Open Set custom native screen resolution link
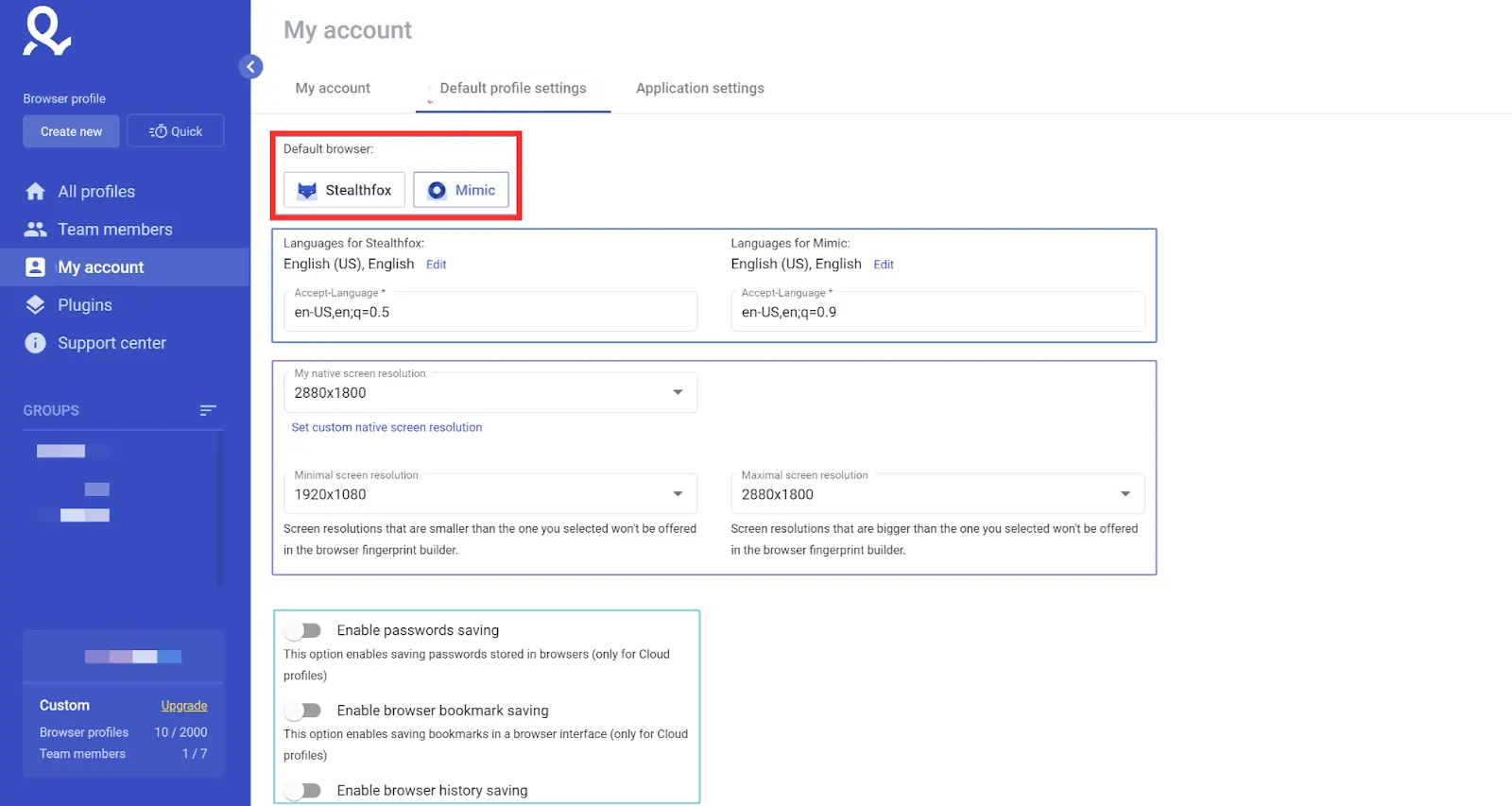Image resolution: width=1512 pixels, height=806 pixels. pyautogui.click(x=387, y=427)
